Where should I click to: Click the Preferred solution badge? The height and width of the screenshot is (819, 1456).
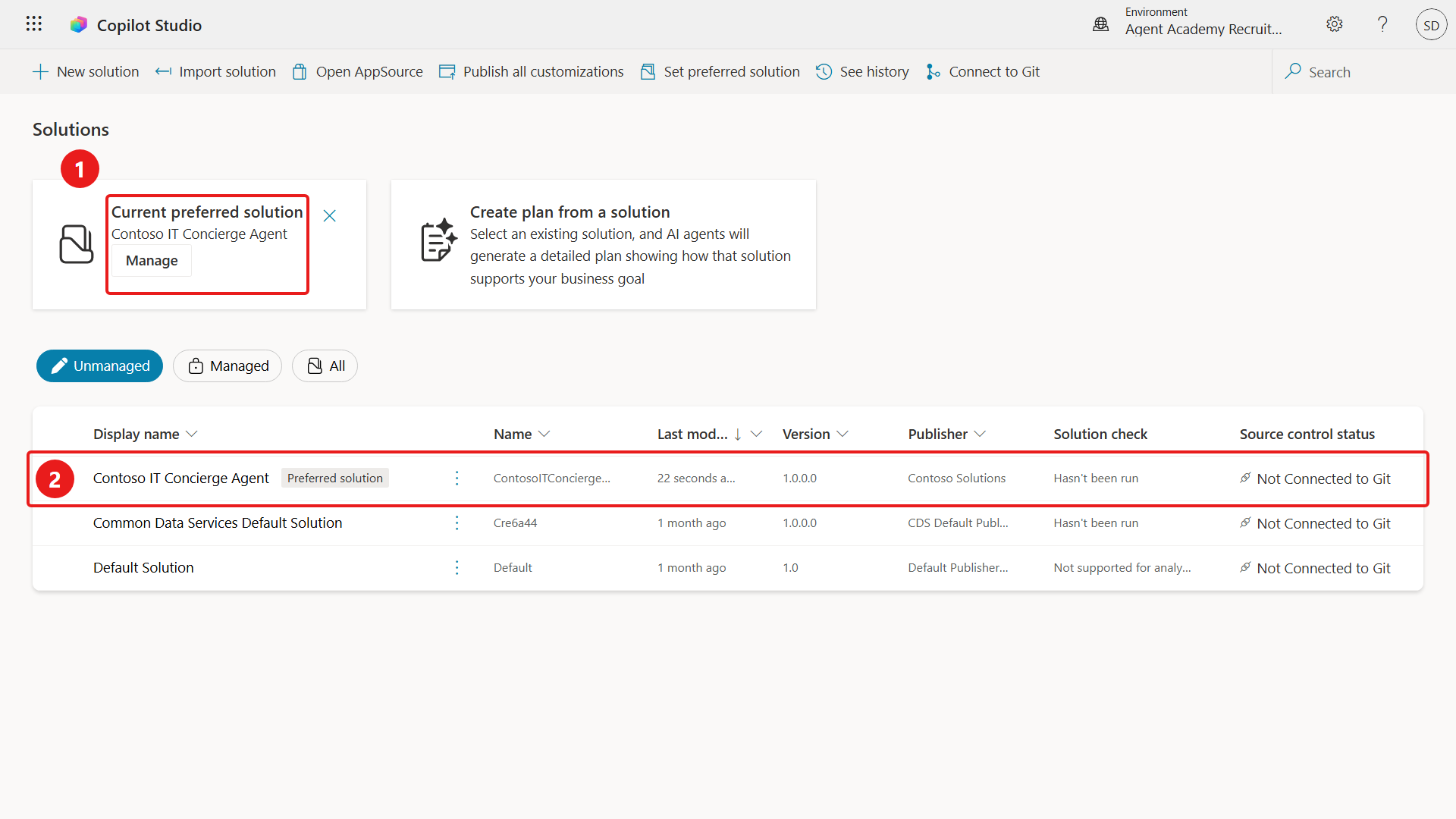click(335, 479)
